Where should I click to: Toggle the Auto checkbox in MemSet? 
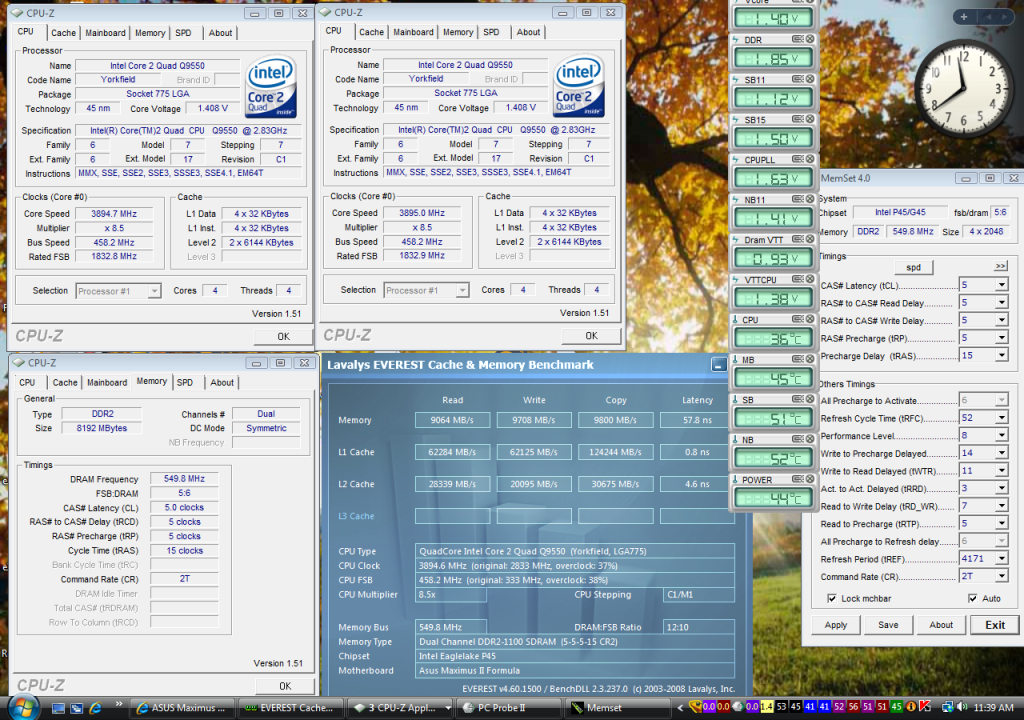(972, 598)
